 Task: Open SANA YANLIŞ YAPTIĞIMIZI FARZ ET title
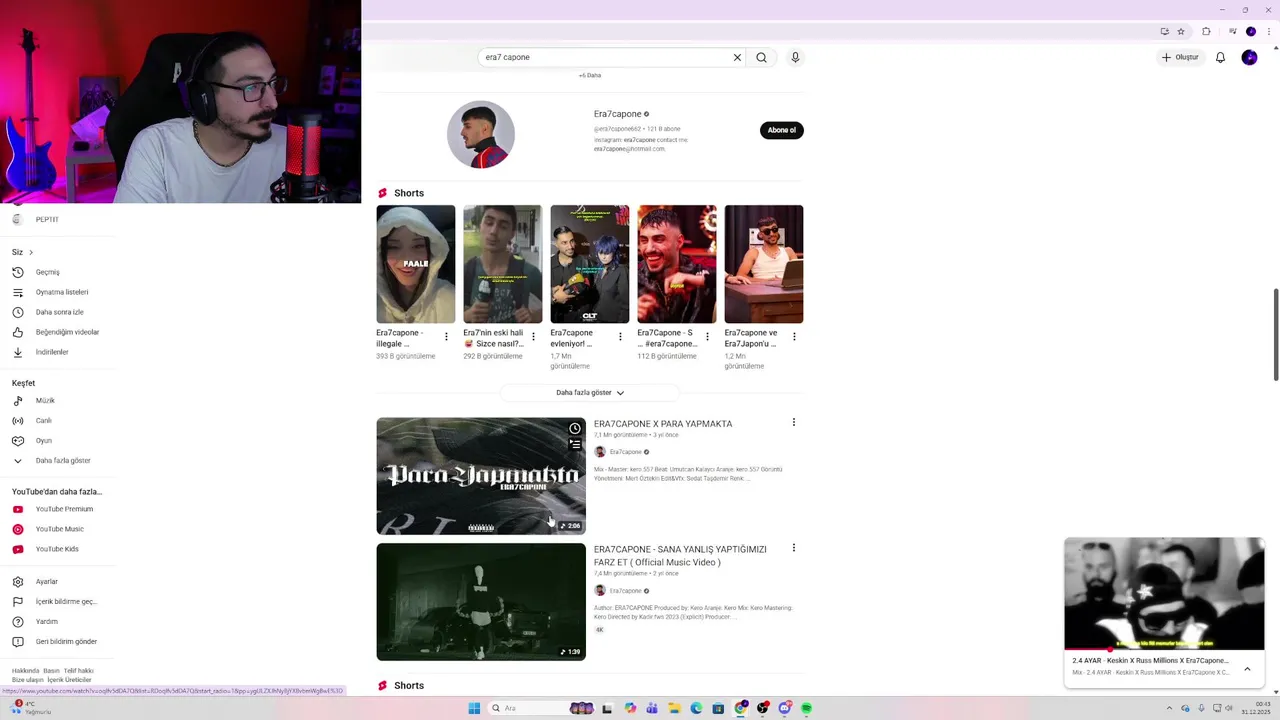click(x=680, y=555)
